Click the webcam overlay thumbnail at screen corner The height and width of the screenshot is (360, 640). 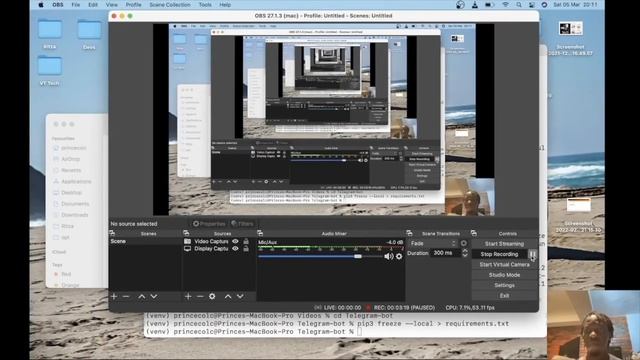593,325
